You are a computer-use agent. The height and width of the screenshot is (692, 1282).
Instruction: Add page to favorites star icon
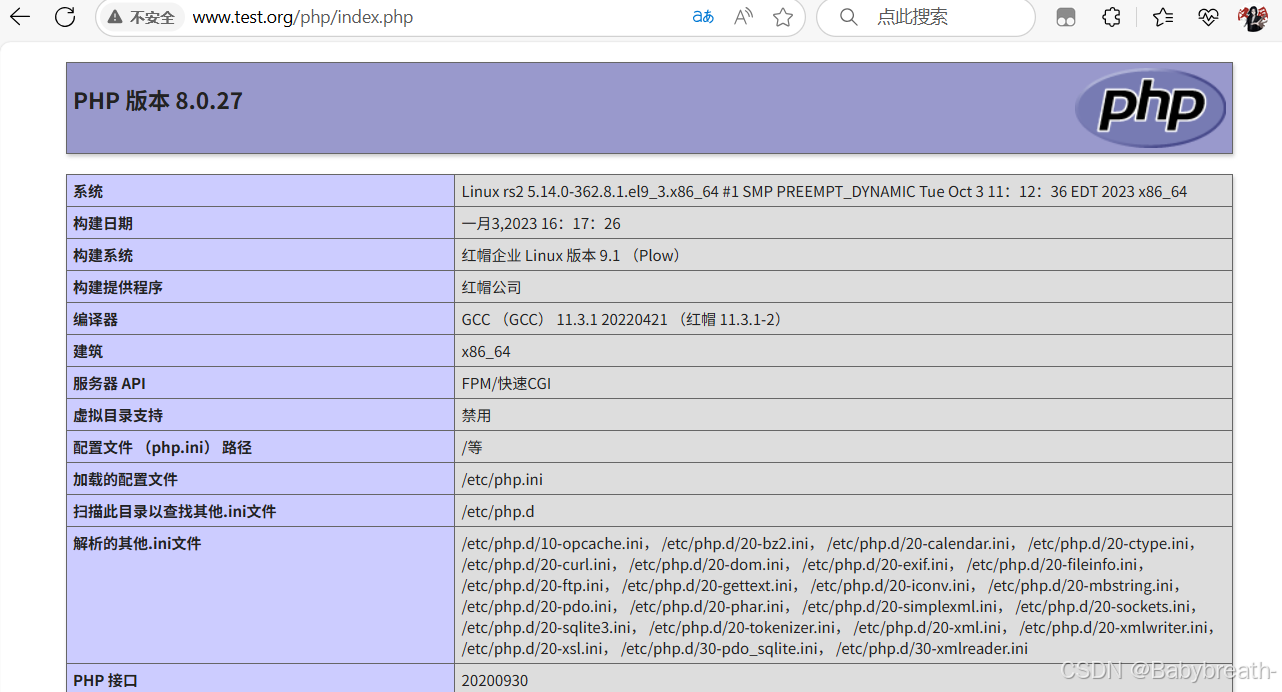[783, 17]
